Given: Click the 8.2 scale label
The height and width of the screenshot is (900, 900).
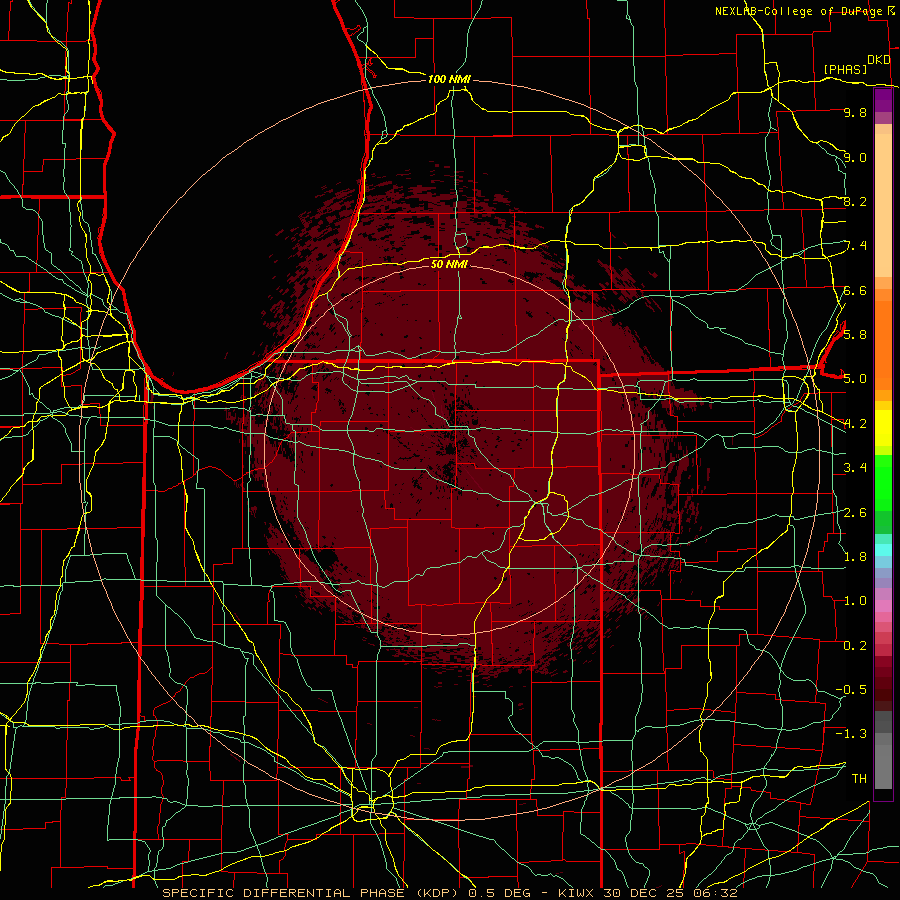Looking at the screenshot, I should [855, 201].
